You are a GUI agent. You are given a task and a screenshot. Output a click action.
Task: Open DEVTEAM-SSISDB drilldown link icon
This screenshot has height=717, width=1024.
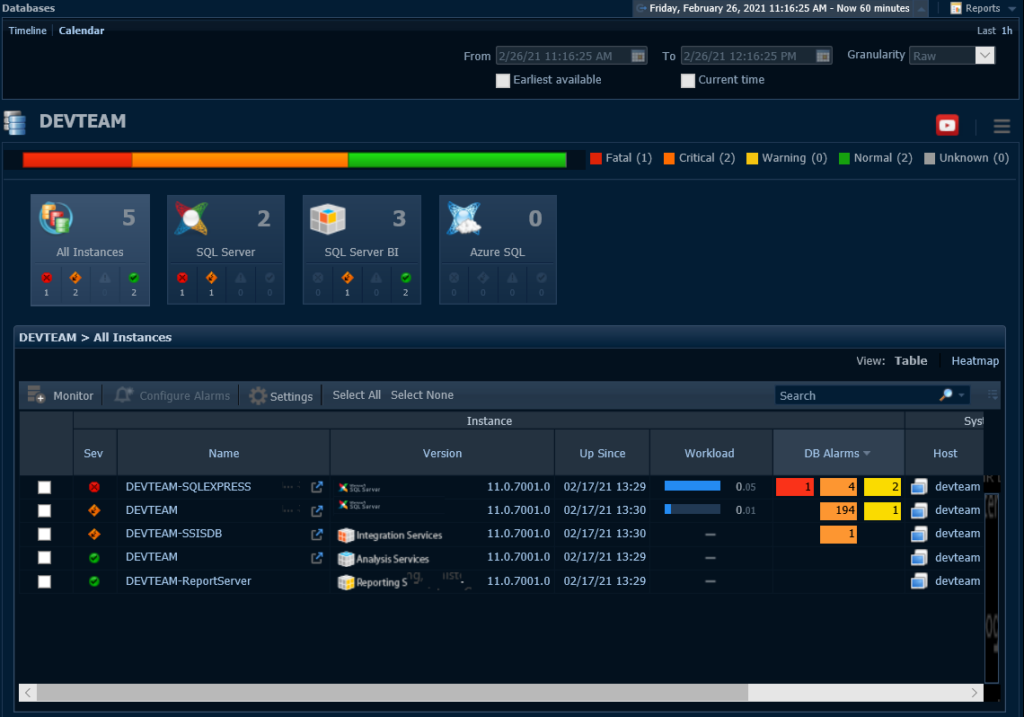317,534
